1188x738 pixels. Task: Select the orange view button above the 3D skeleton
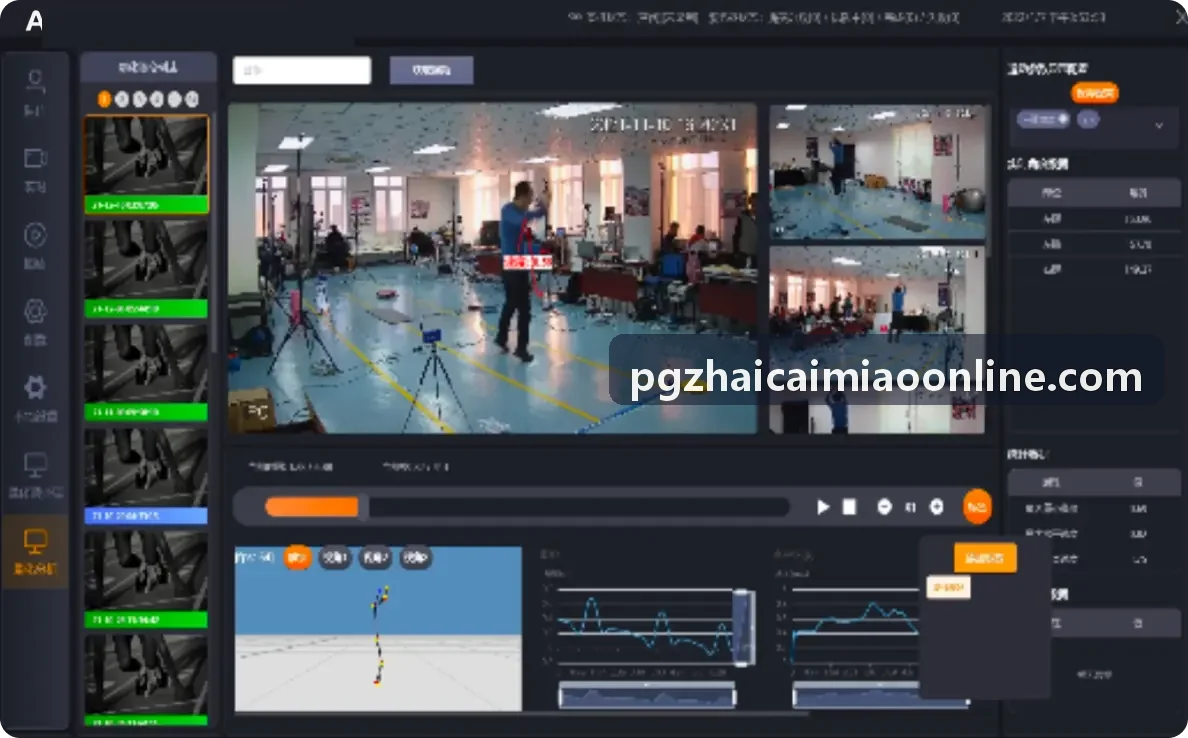pyautogui.click(x=297, y=558)
